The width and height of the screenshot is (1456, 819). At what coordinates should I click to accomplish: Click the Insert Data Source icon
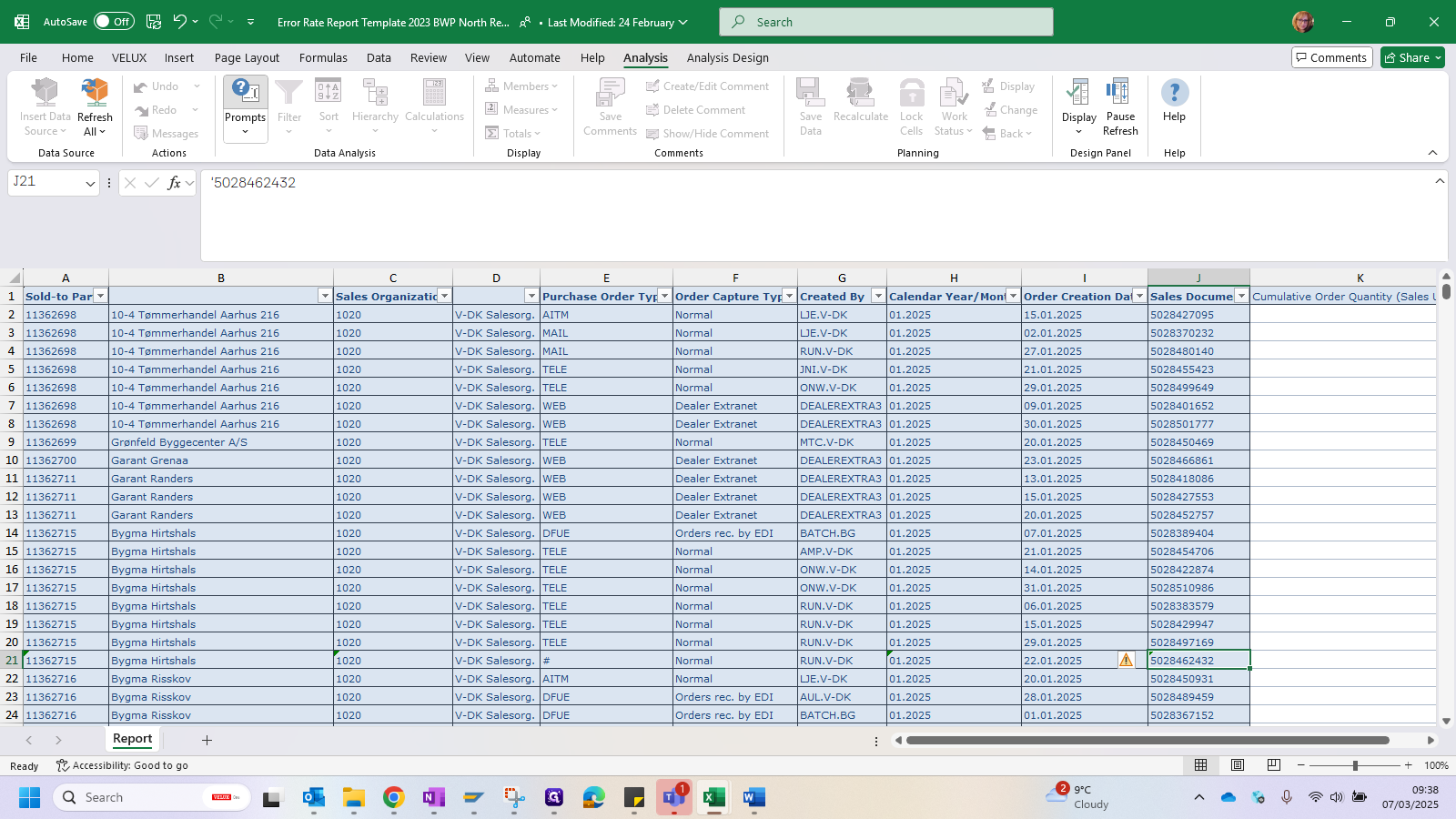click(45, 93)
